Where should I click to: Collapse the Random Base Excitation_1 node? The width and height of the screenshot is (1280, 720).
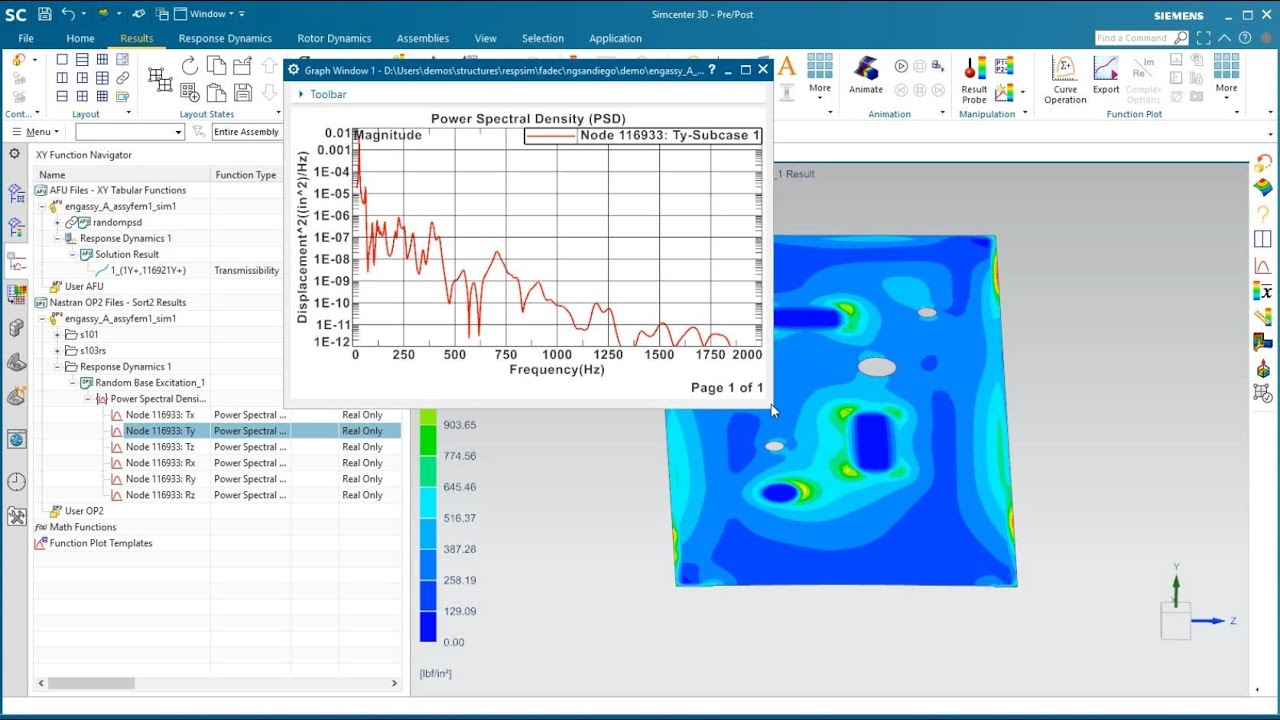(73, 383)
